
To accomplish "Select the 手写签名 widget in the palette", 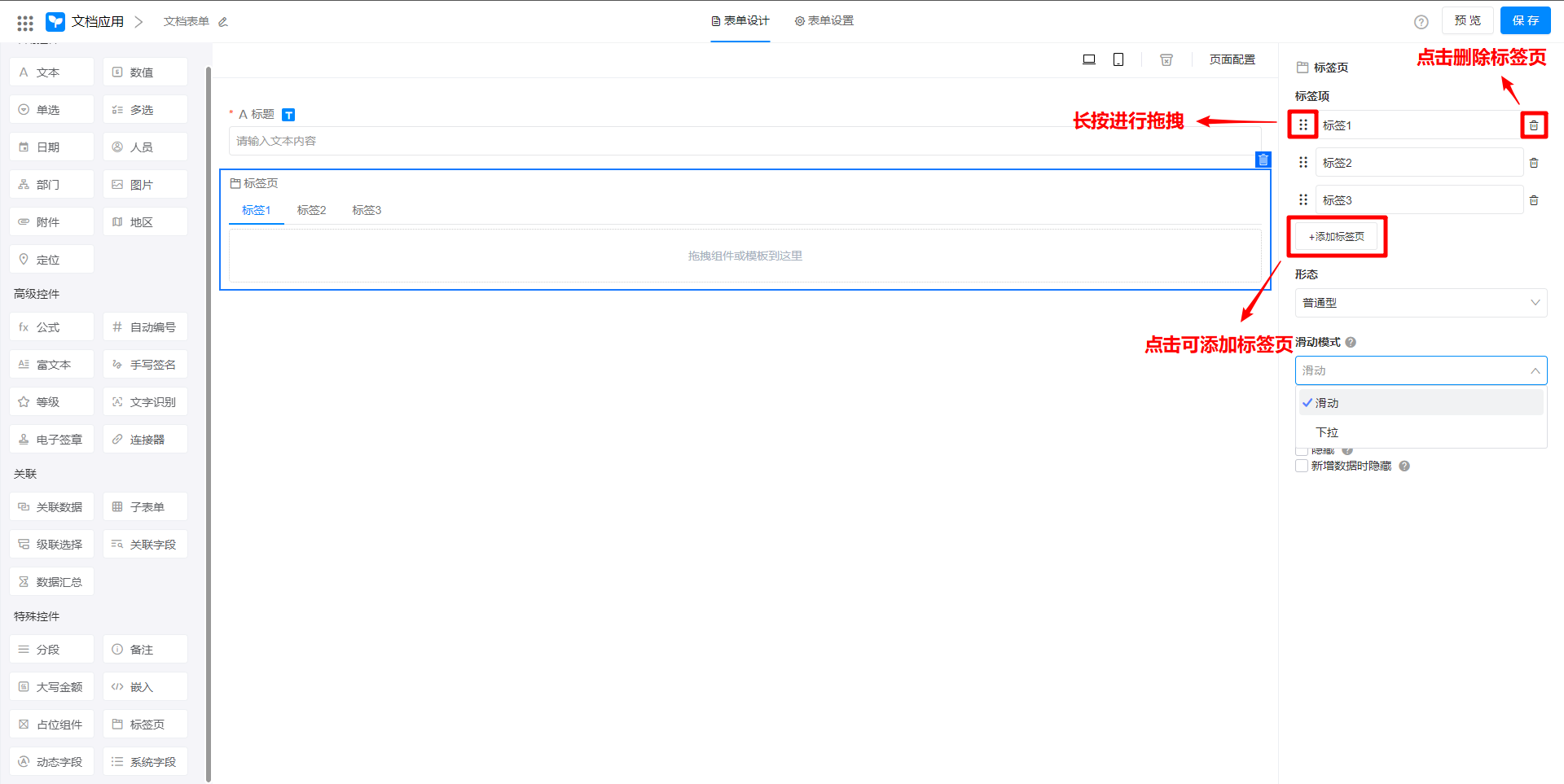I will [145, 365].
